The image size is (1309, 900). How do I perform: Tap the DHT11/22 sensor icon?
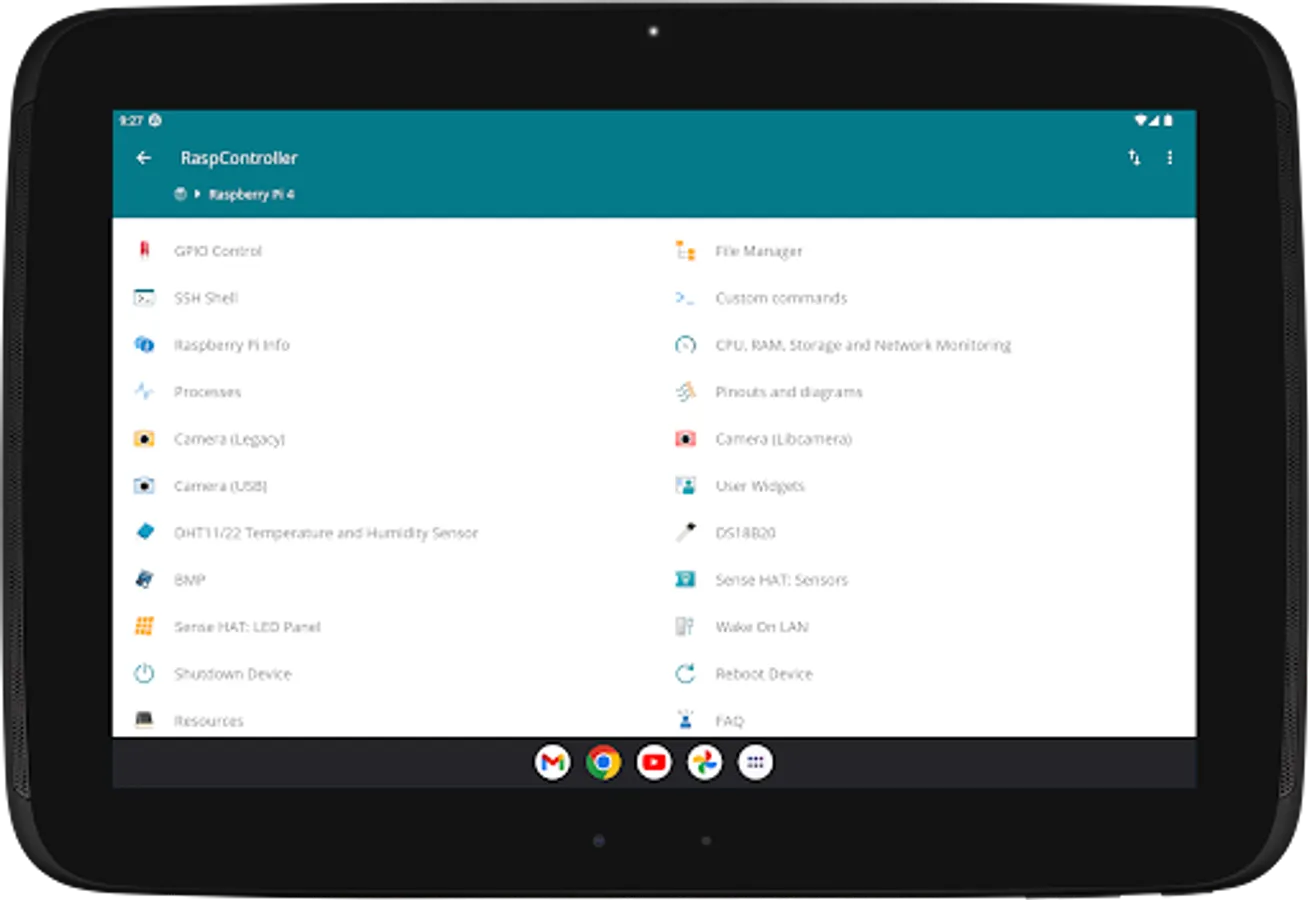pos(144,533)
